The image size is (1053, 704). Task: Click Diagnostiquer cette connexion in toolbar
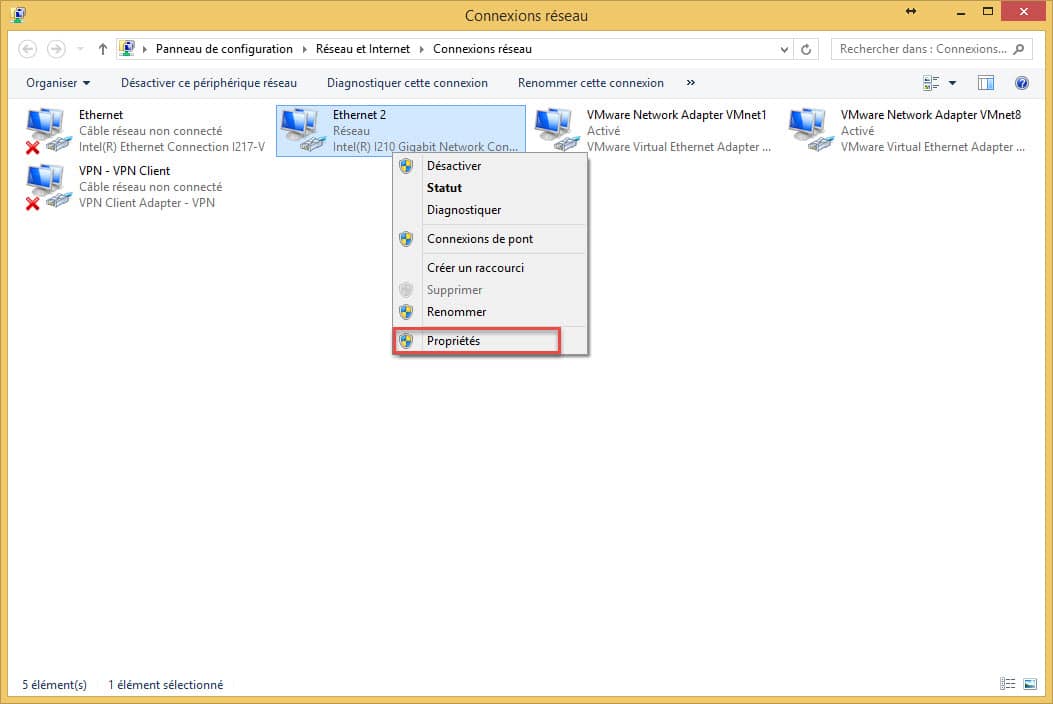coord(407,83)
